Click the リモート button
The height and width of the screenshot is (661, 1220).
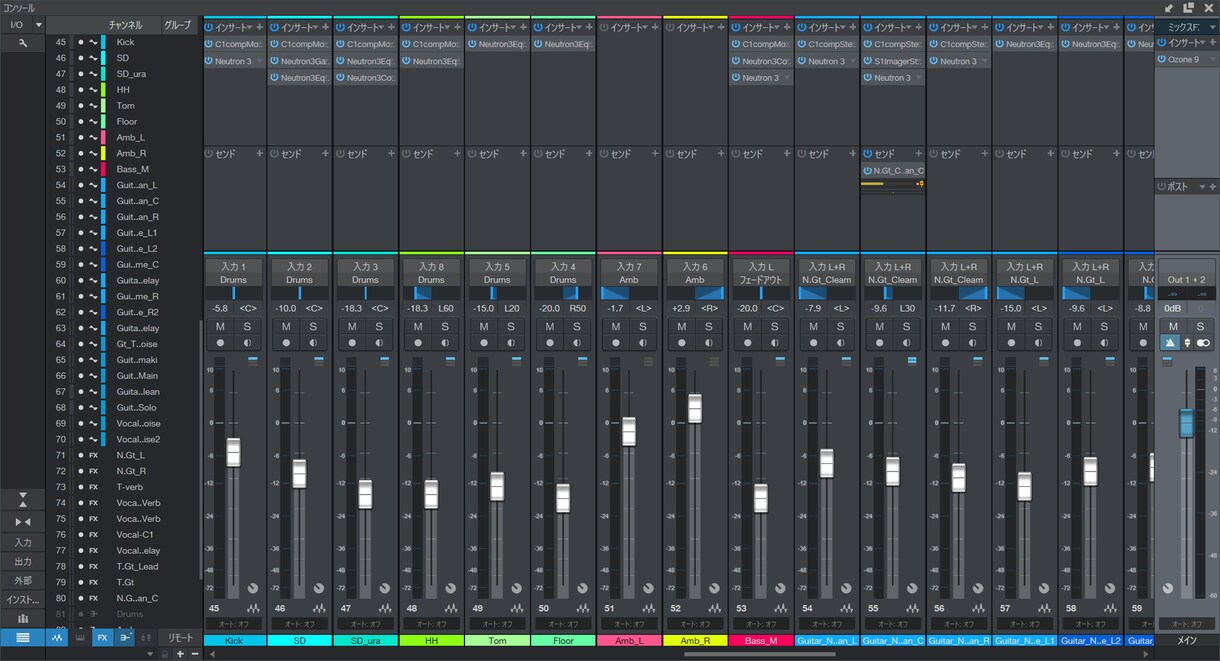pos(180,638)
